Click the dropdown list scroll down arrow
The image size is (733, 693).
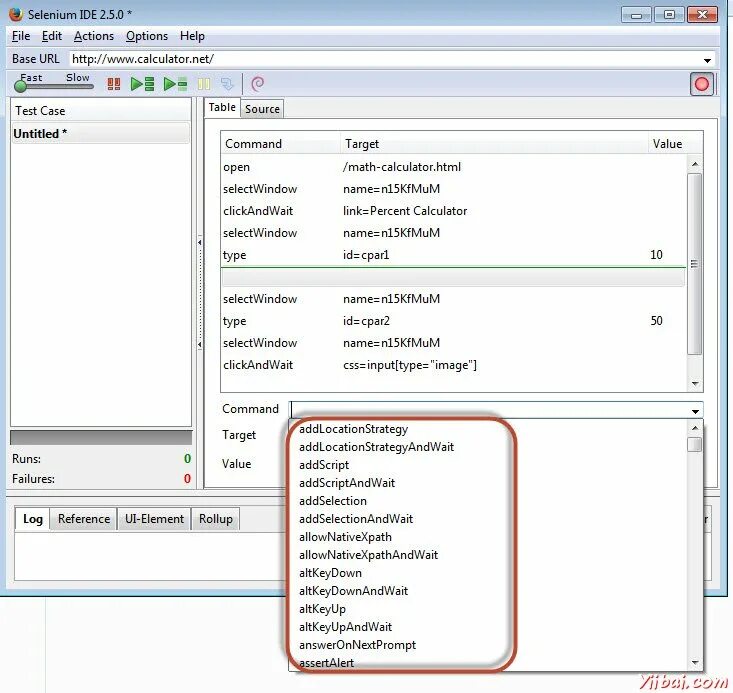[695, 662]
